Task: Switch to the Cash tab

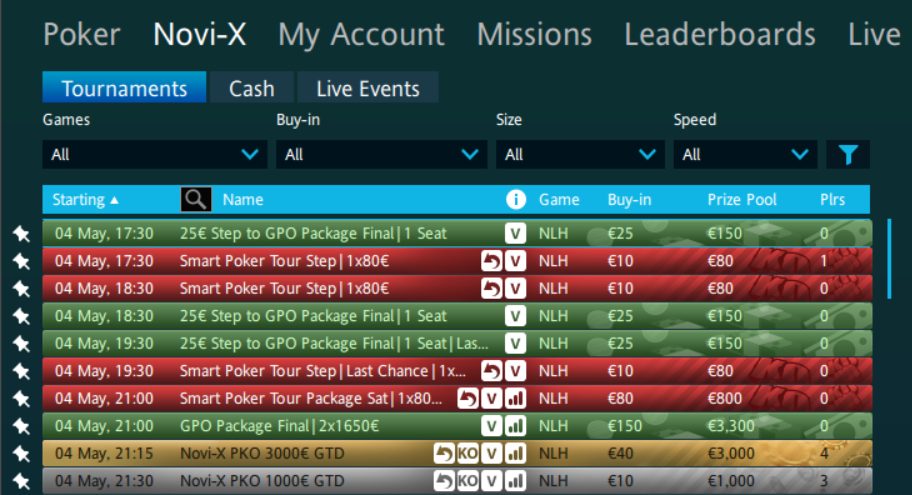Action: tap(251, 88)
